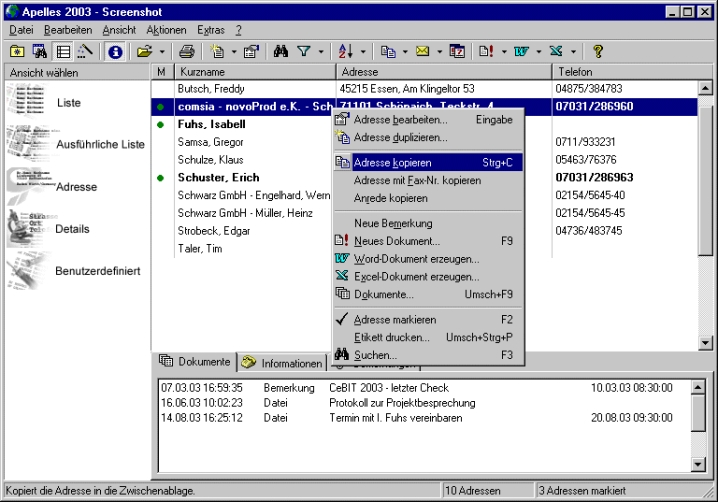Viewport: 718px width, 502px height.
Task: Click the blue info icon in toolbar
Action: (x=115, y=51)
